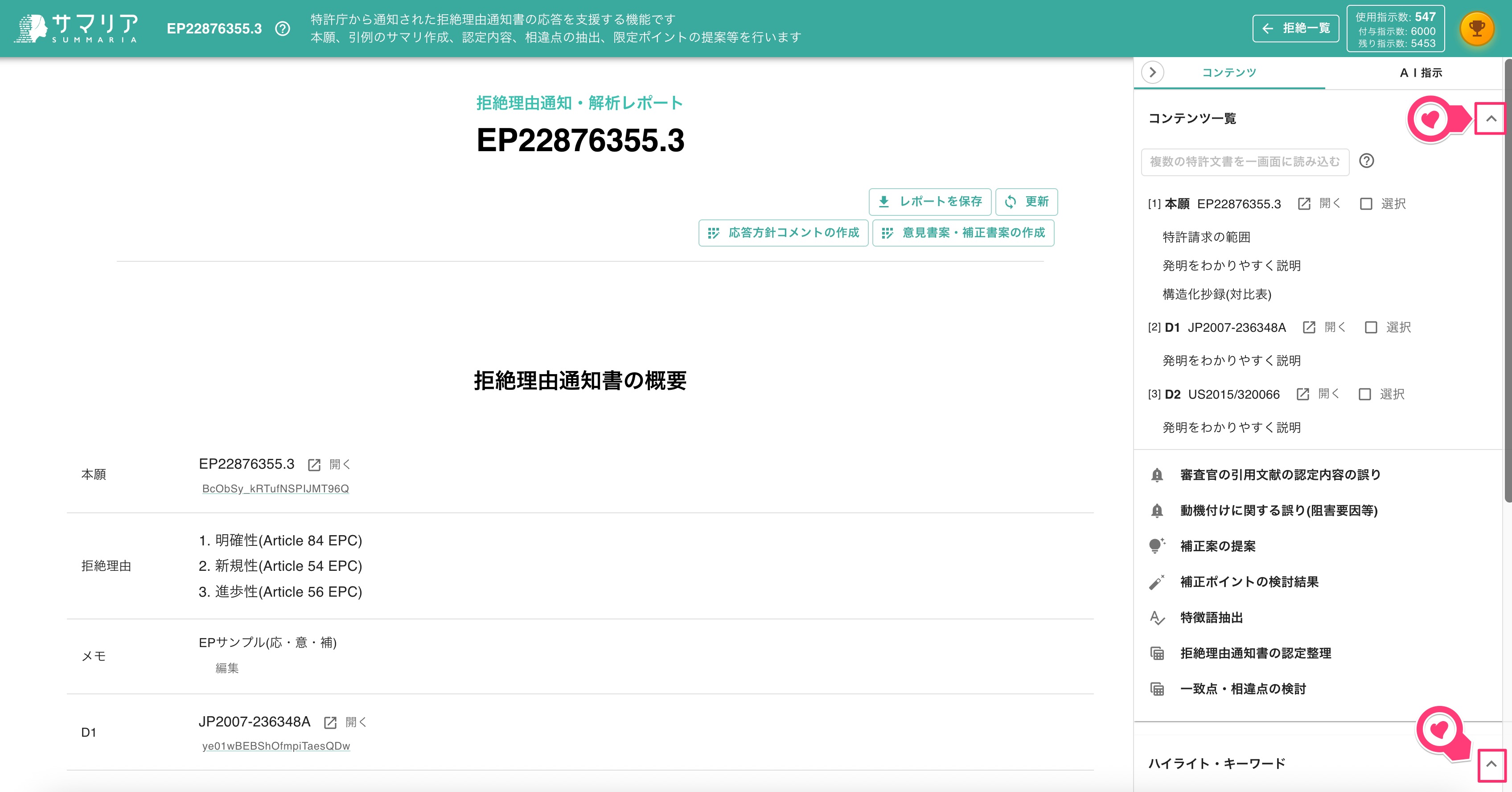Click the bell icon for 審査官の引用文献の認定内容の誤り

(1157, 475)
